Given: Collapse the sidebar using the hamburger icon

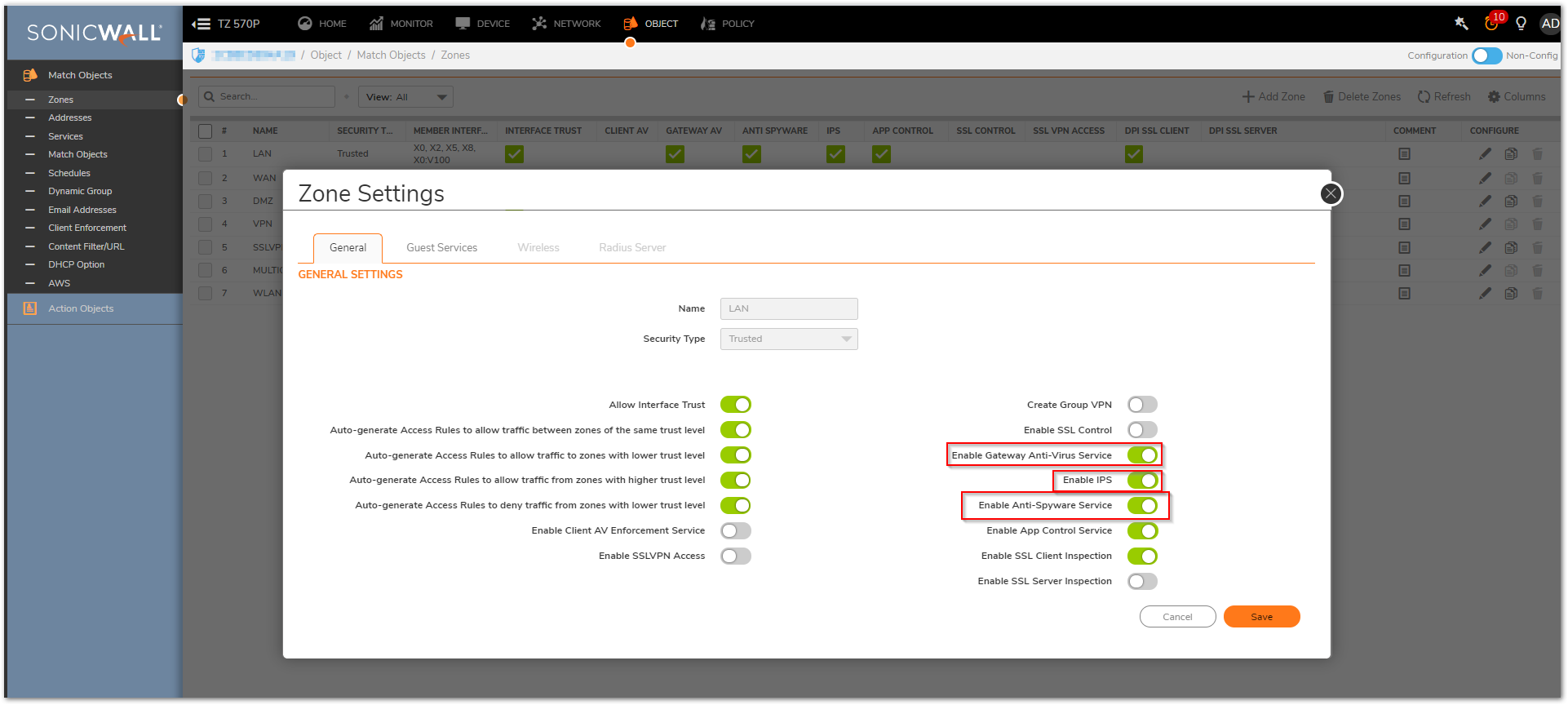Looking at the screenshot, I should pyautogui.click(x=202, y=24).
